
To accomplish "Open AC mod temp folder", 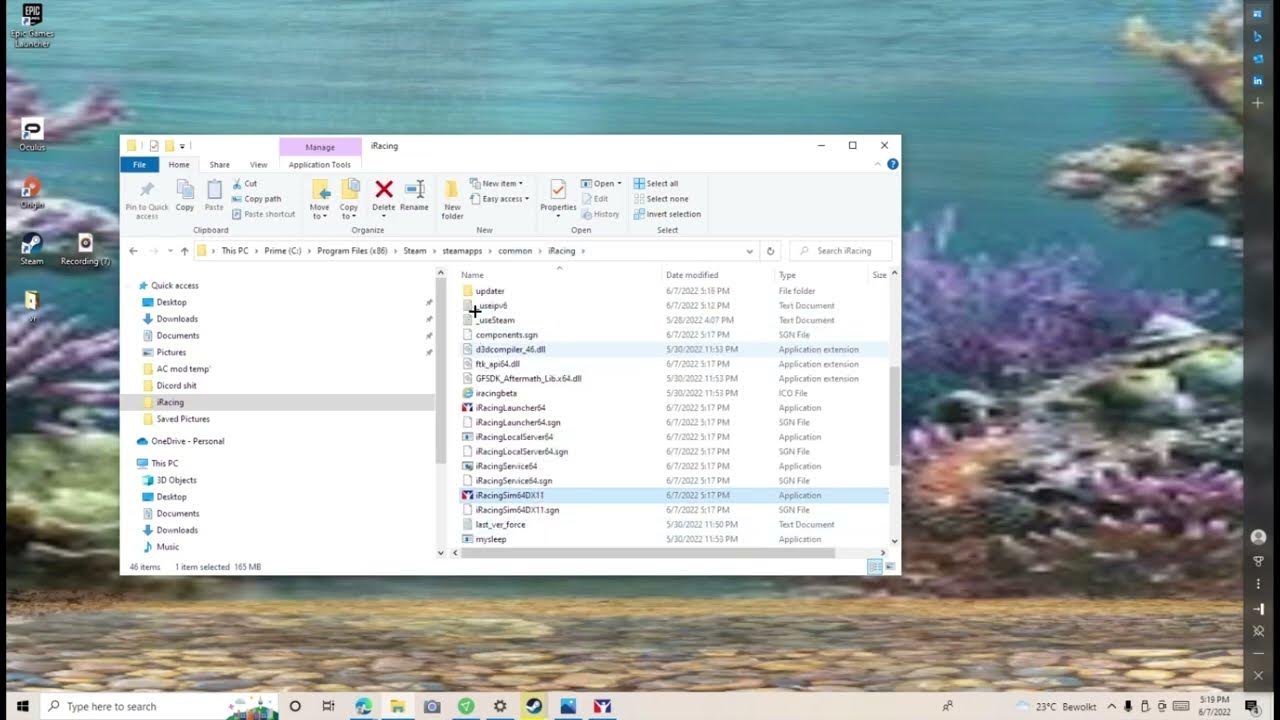I will tap(183, 369).
